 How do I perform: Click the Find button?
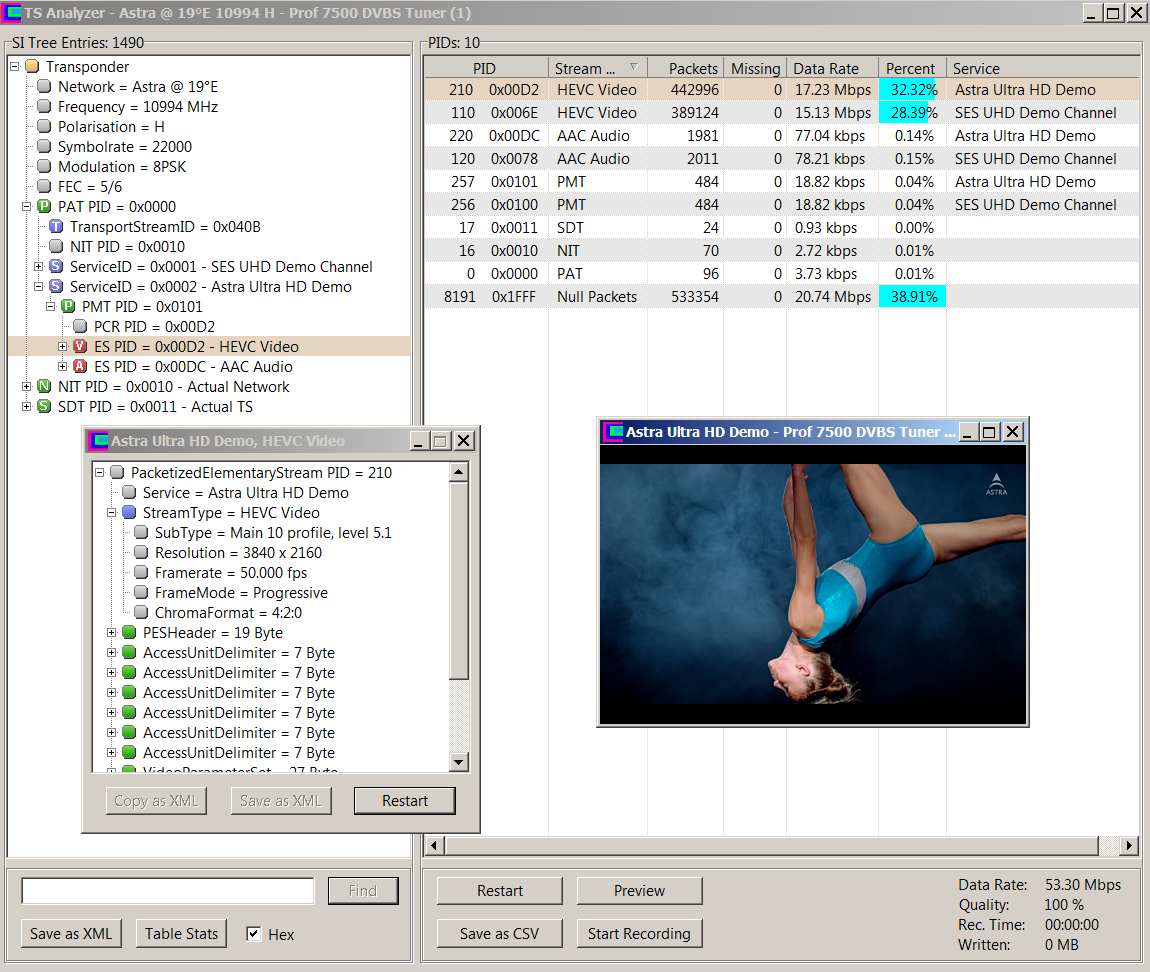point(363,891)
